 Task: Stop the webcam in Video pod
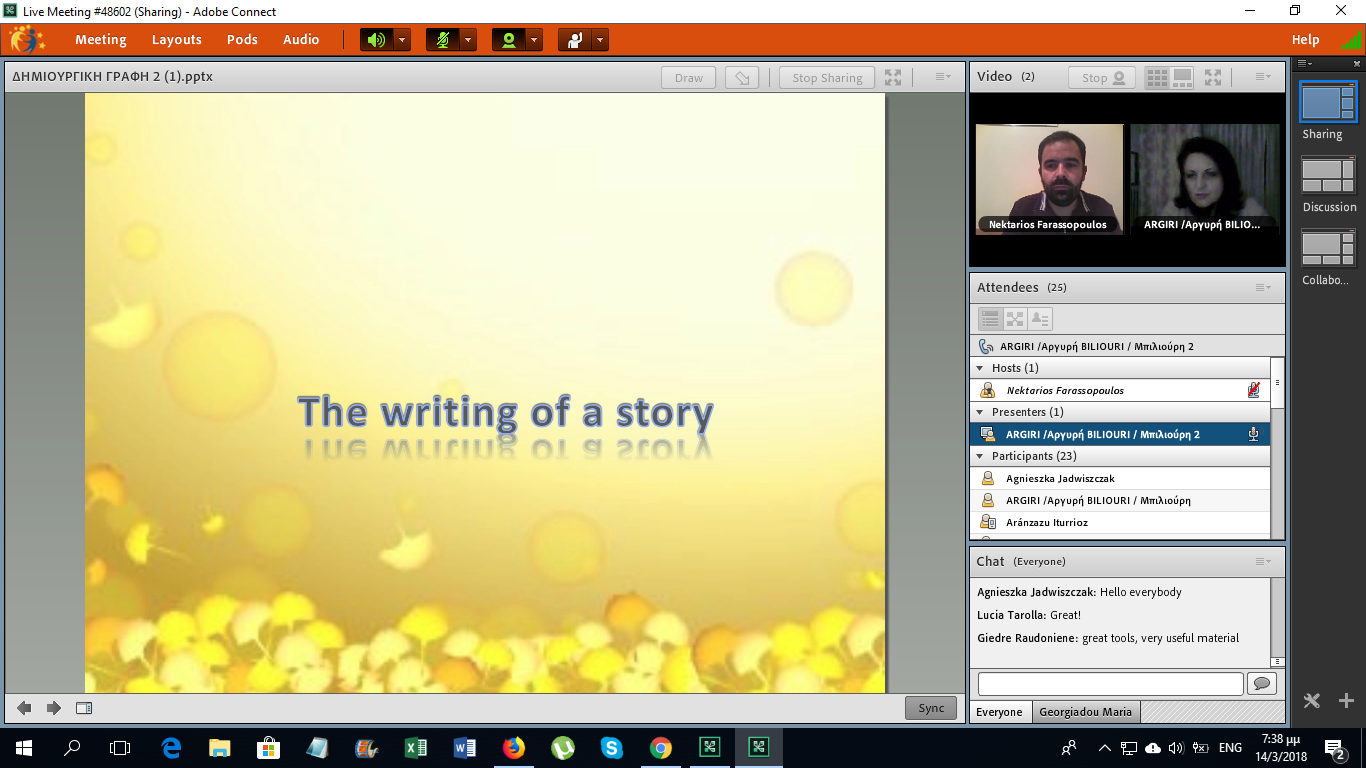[1102, 78]
